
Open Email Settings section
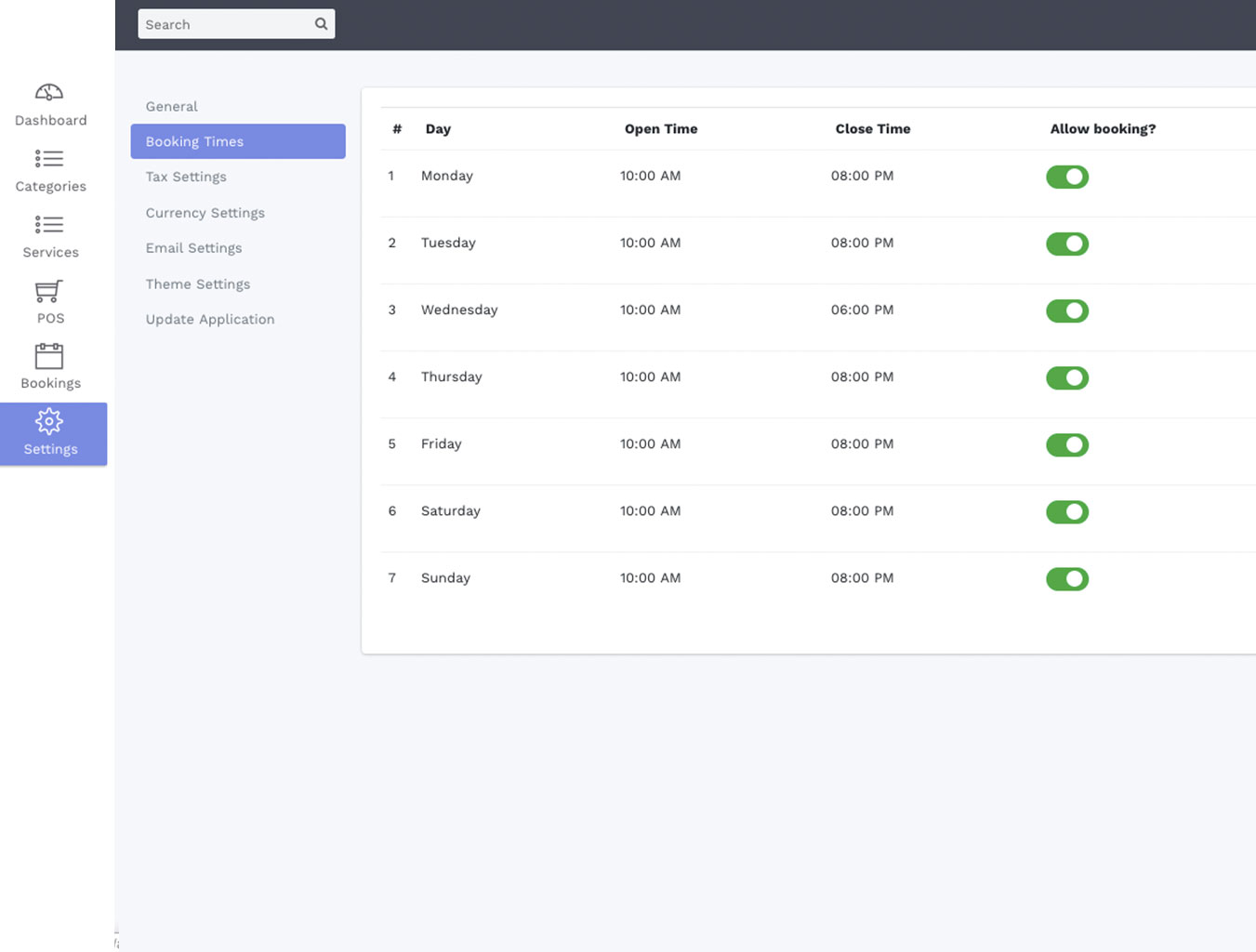click(193, 248)
